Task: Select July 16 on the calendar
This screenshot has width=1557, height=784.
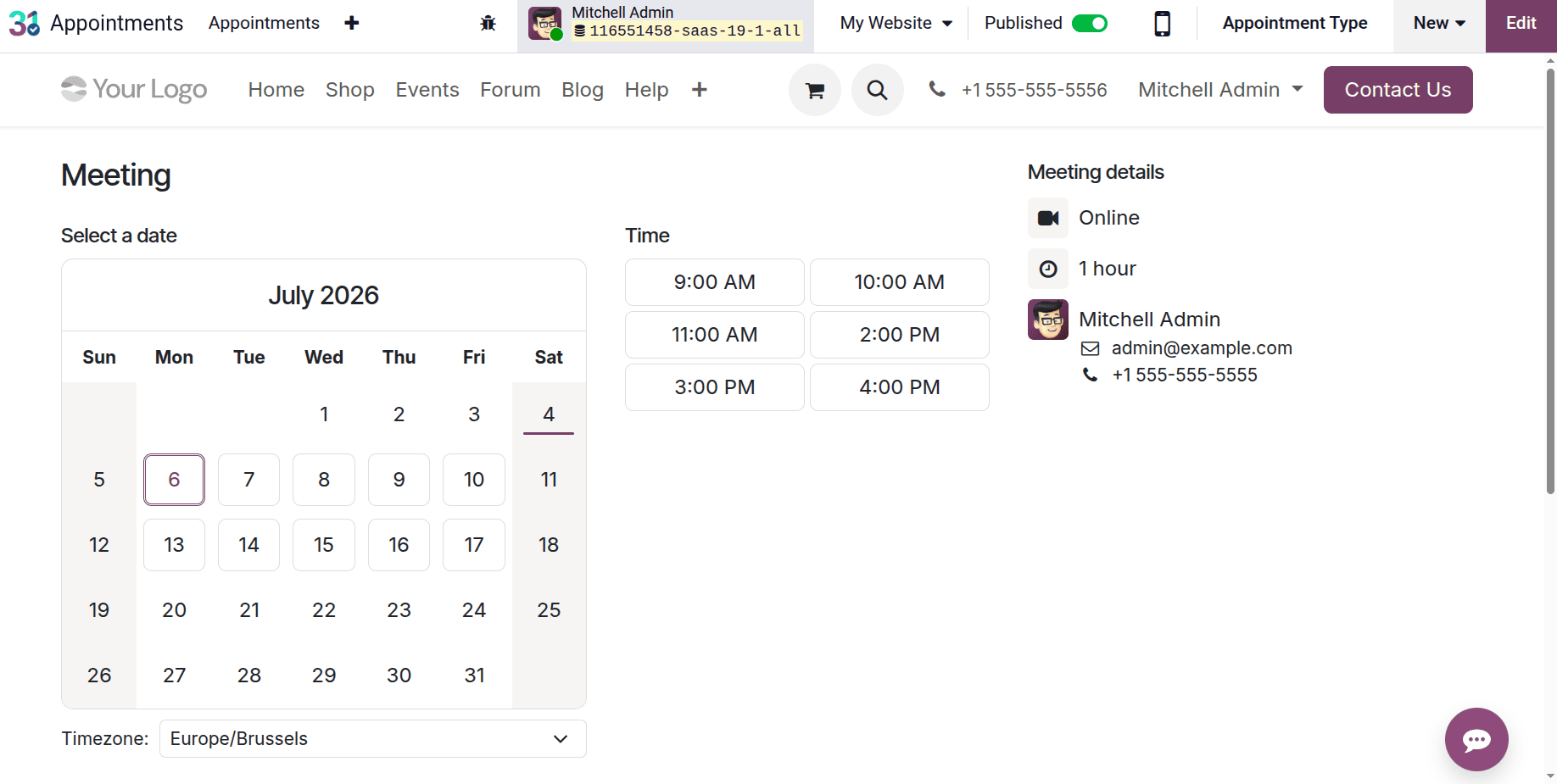Action: point(399,545)
